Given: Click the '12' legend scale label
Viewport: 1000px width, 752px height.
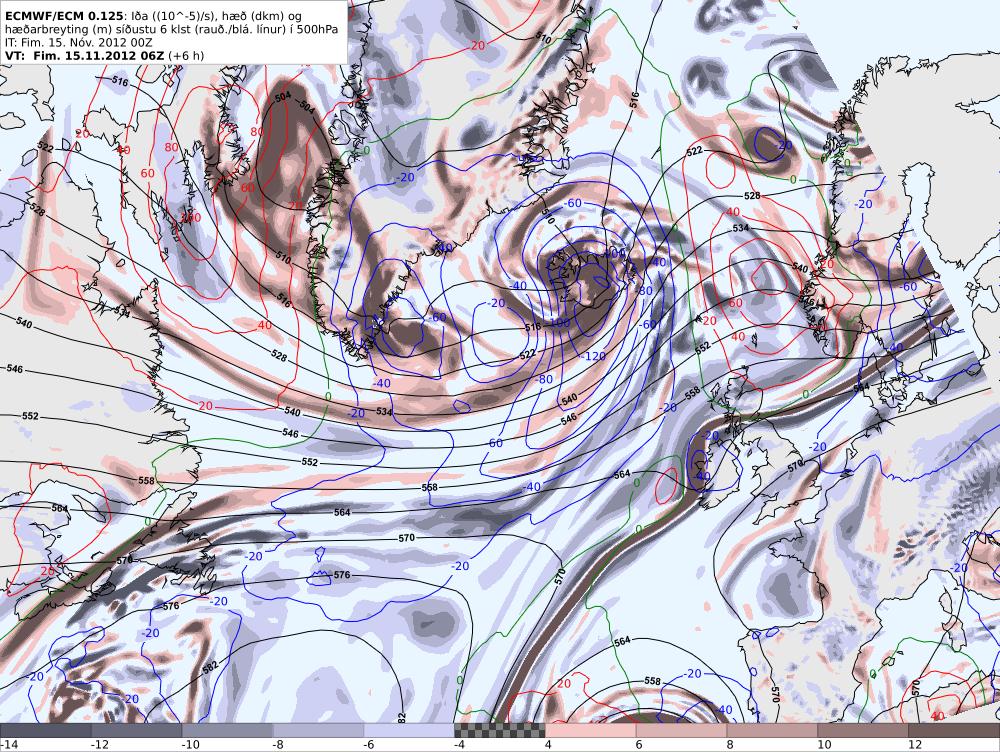Looking at the screenshot, I should (915, 744).
